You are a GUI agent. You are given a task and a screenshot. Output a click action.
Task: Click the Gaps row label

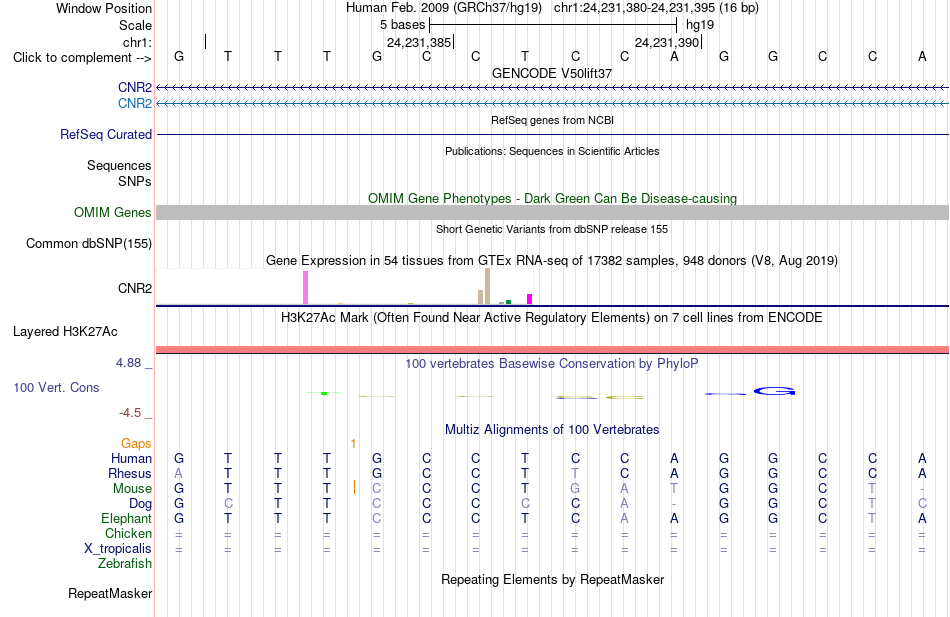pos(136,444)
